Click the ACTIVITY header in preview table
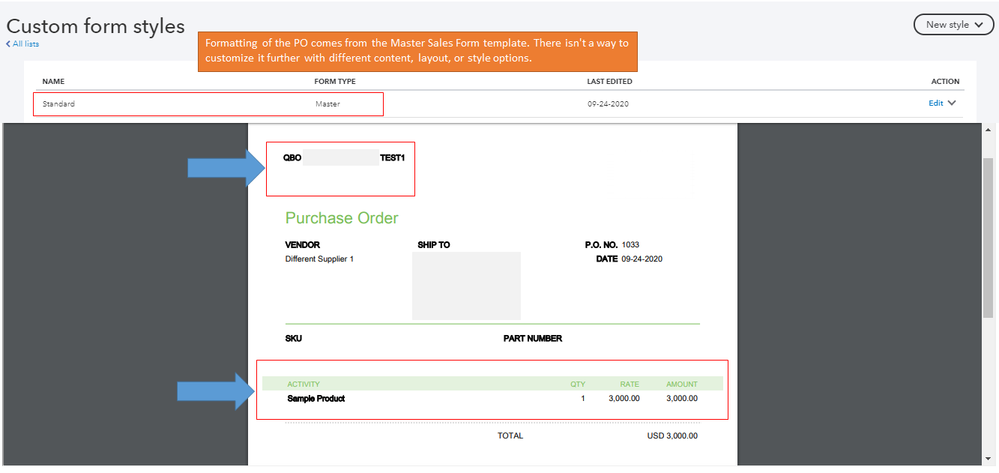Image resolution: width=999 pixels, height=473 pixels. pyautogui.click(x=303, y=384)
